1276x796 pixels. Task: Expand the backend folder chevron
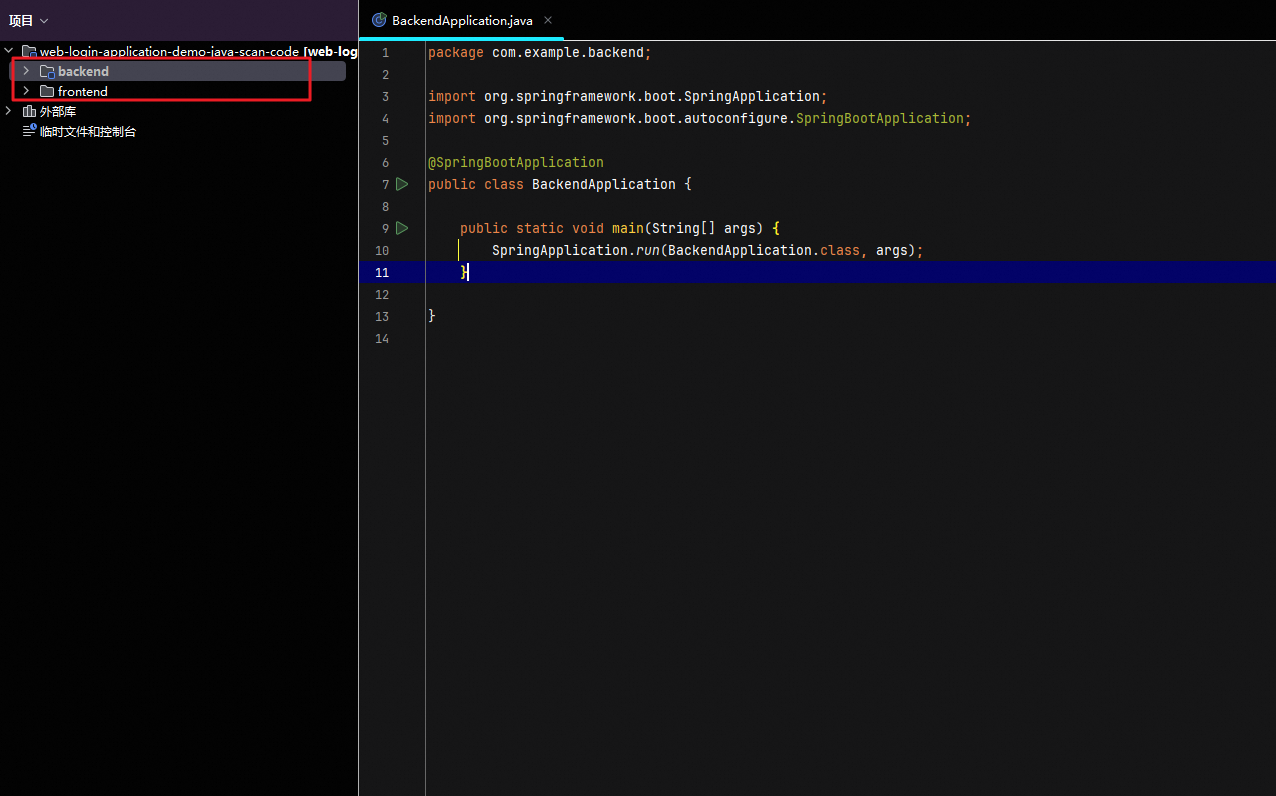26,71
